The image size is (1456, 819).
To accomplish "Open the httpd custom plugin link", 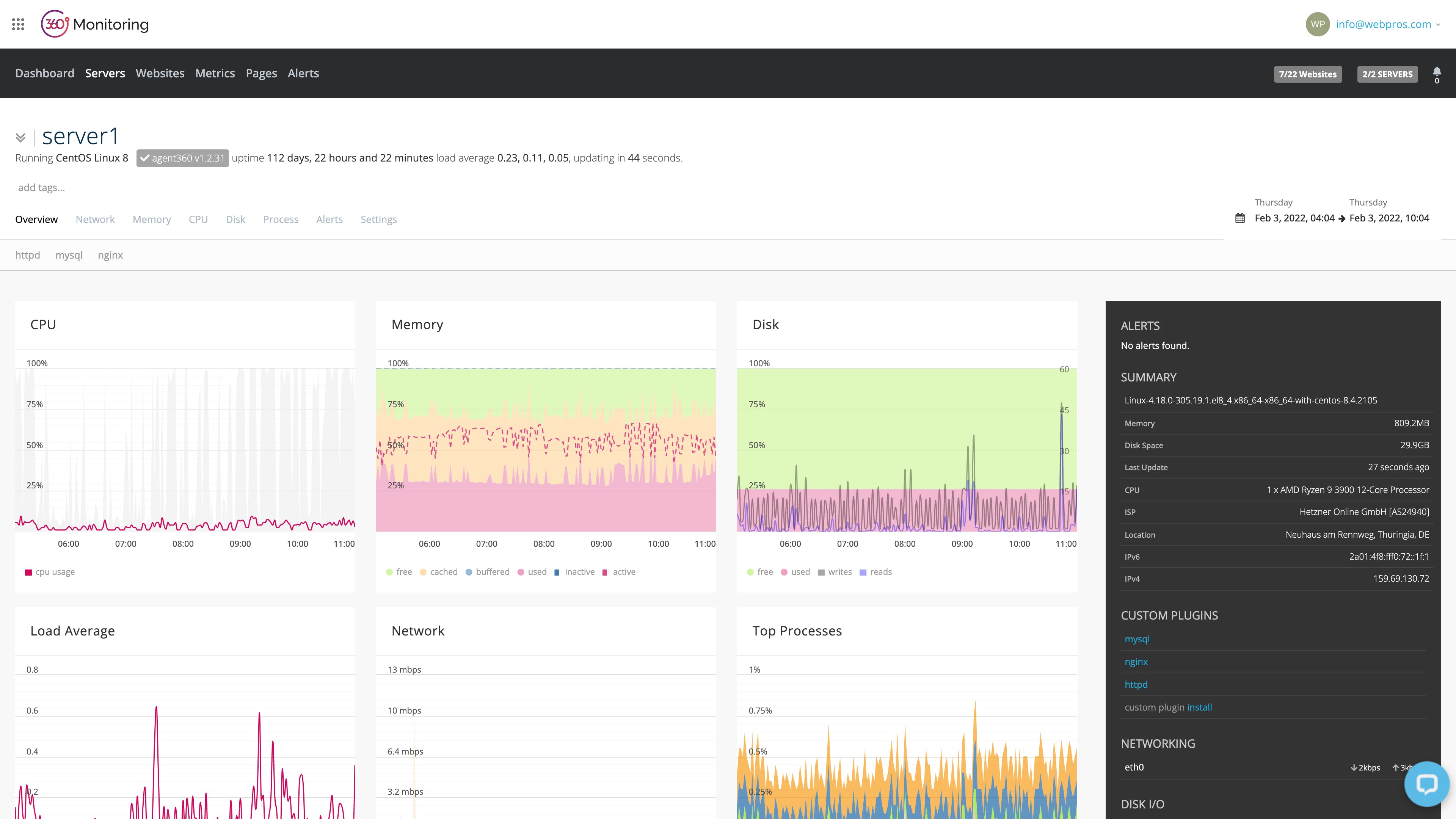I will (1136, 684).
